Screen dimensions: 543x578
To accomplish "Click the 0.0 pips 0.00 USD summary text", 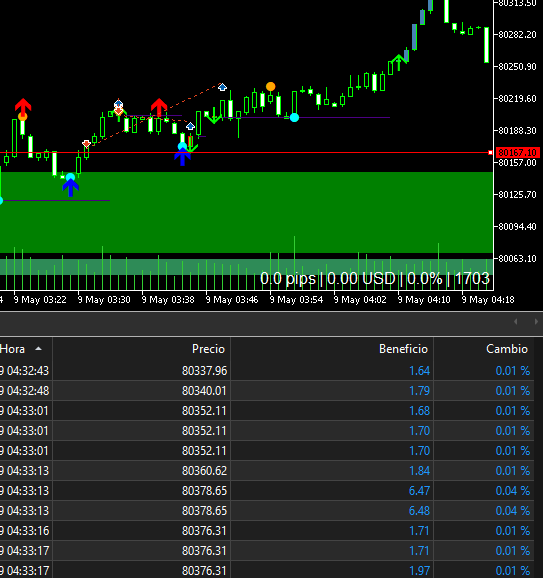I will point(375,279).
